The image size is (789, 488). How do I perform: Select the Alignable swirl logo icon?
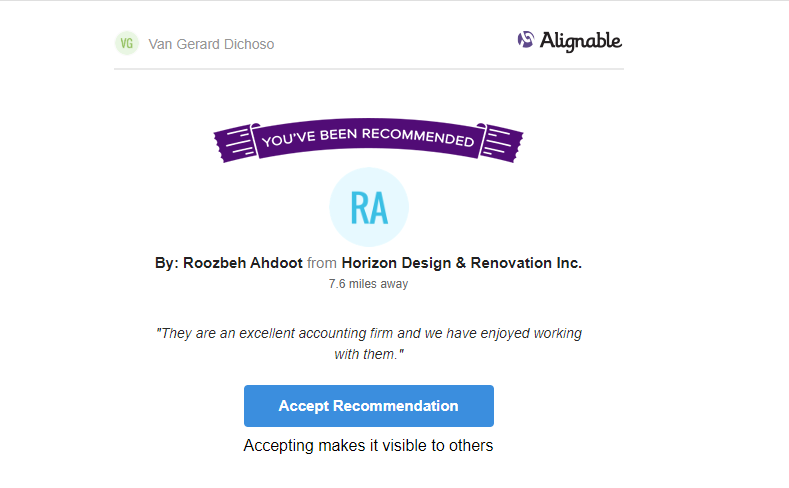[526, 39]
